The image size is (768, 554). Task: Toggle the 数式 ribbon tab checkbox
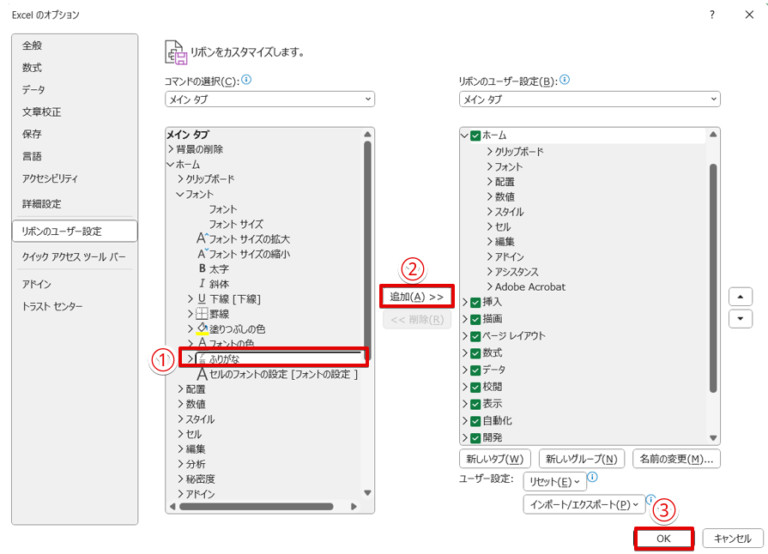tap(475, 354)
